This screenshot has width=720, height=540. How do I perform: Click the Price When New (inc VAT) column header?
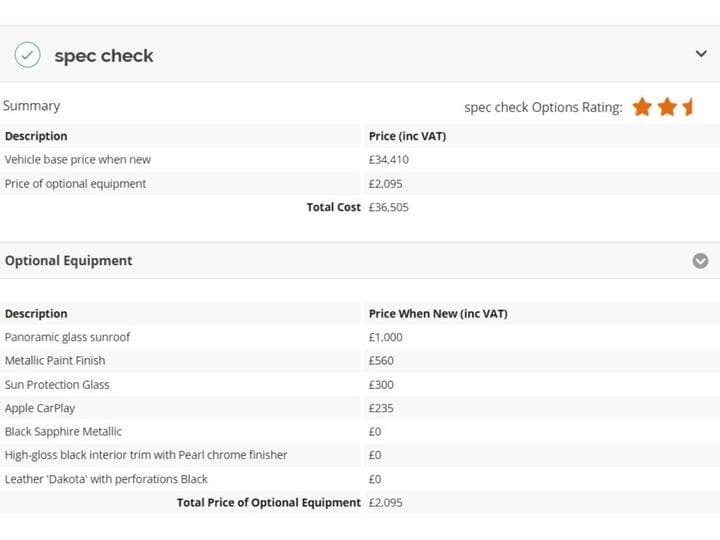pos(438,314)
